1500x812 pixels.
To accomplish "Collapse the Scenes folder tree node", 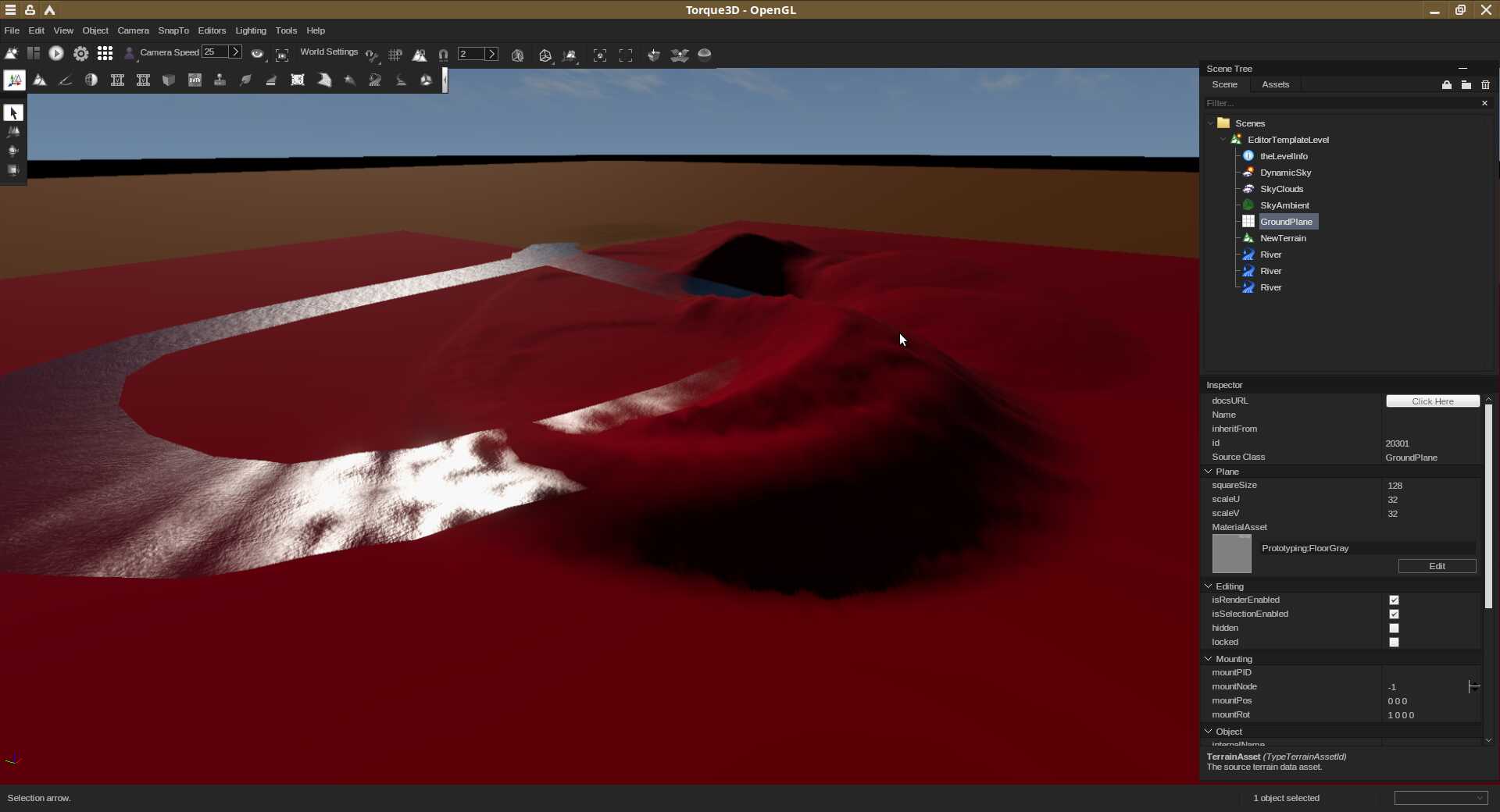I will click(1211, 123).
